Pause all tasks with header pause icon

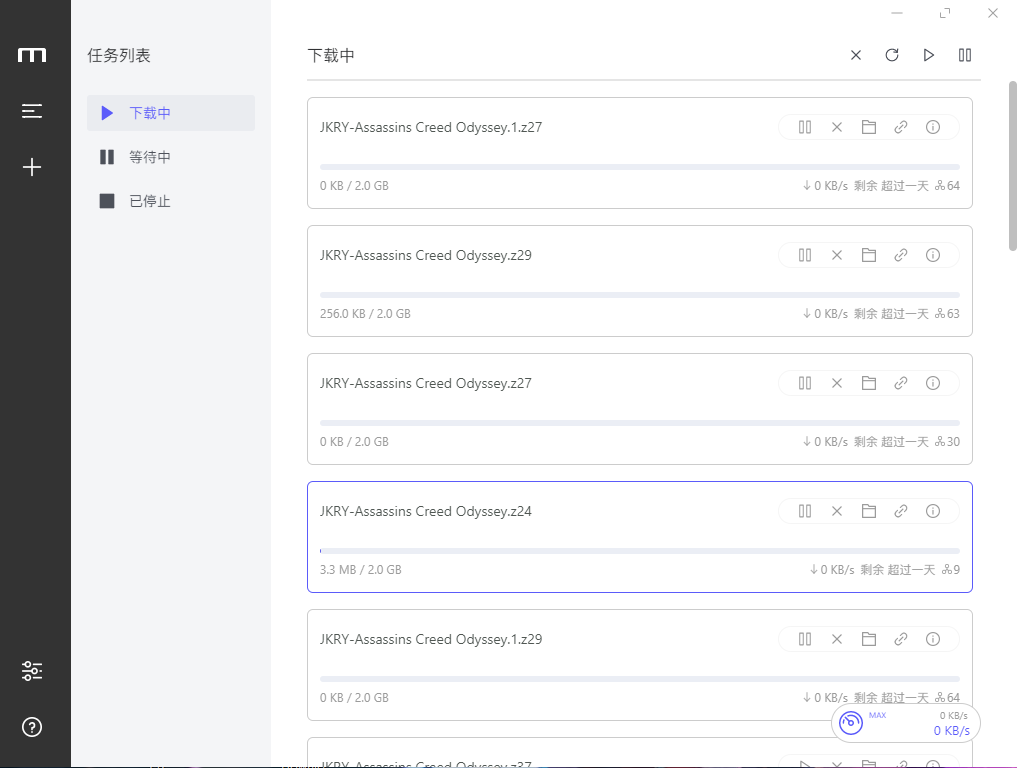point(965,55)
